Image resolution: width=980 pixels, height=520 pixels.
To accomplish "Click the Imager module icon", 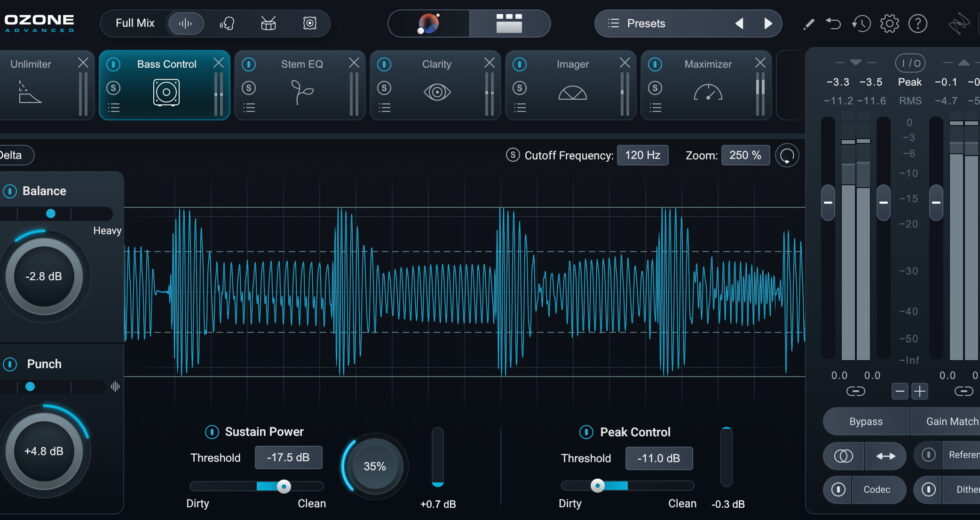I will click(x=572, y=93).
